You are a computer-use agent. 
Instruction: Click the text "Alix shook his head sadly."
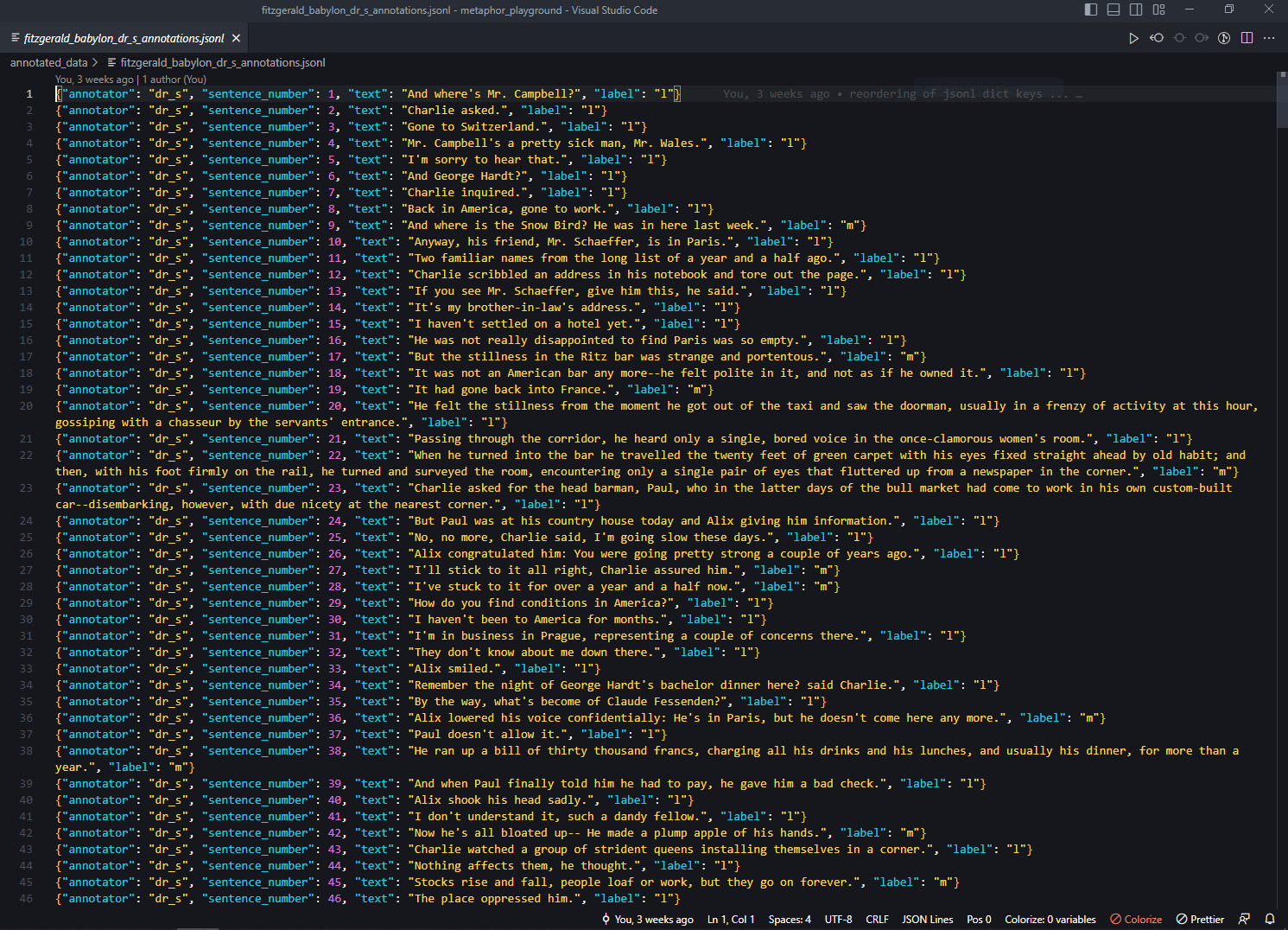501,800
